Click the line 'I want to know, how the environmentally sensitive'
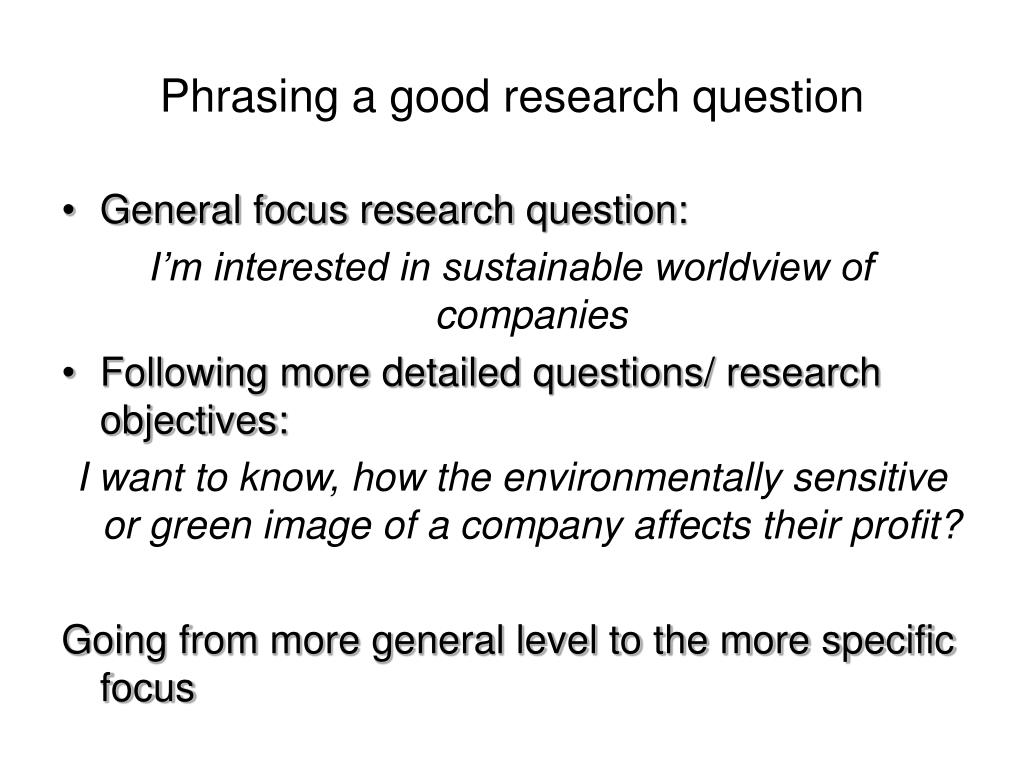 513,478
